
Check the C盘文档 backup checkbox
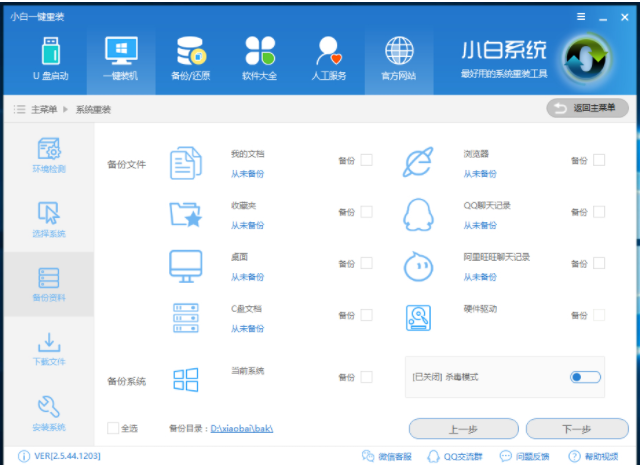coord(366,315)
